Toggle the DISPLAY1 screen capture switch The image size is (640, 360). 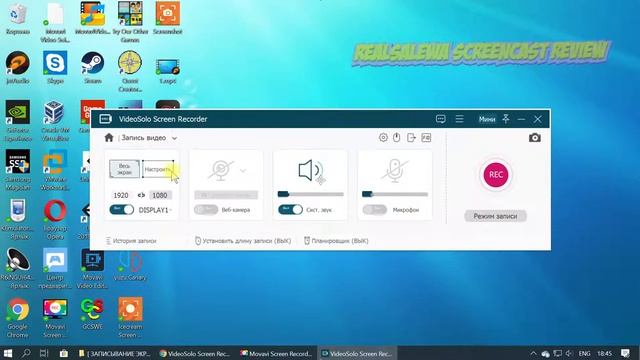122,210
